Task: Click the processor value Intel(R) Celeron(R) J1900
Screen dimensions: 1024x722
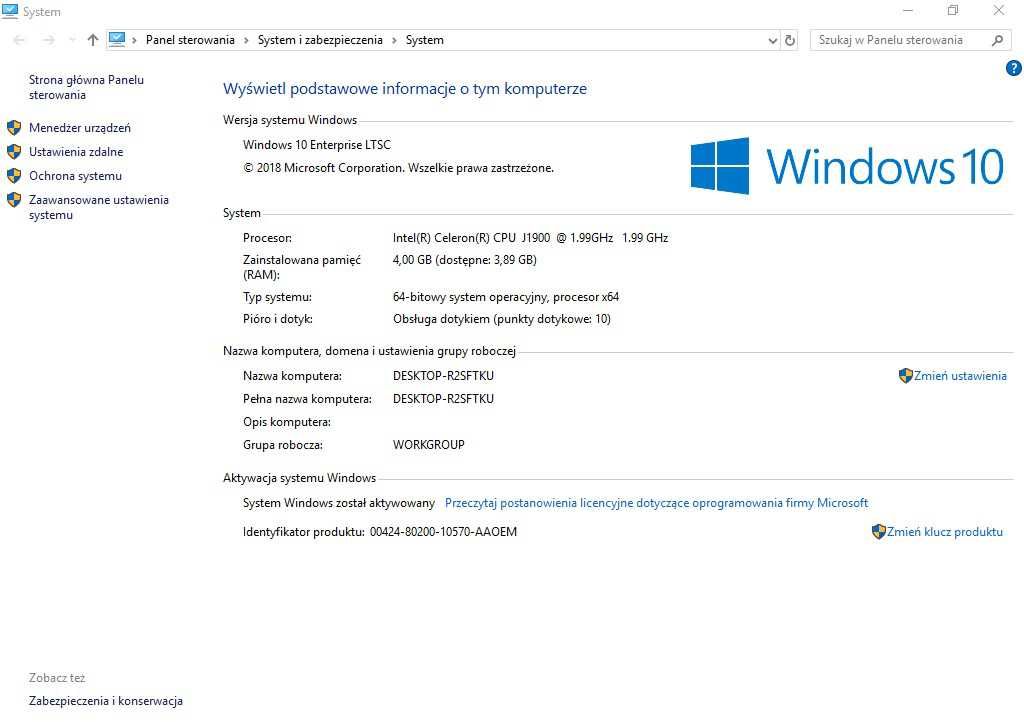Action: point(530,238)
